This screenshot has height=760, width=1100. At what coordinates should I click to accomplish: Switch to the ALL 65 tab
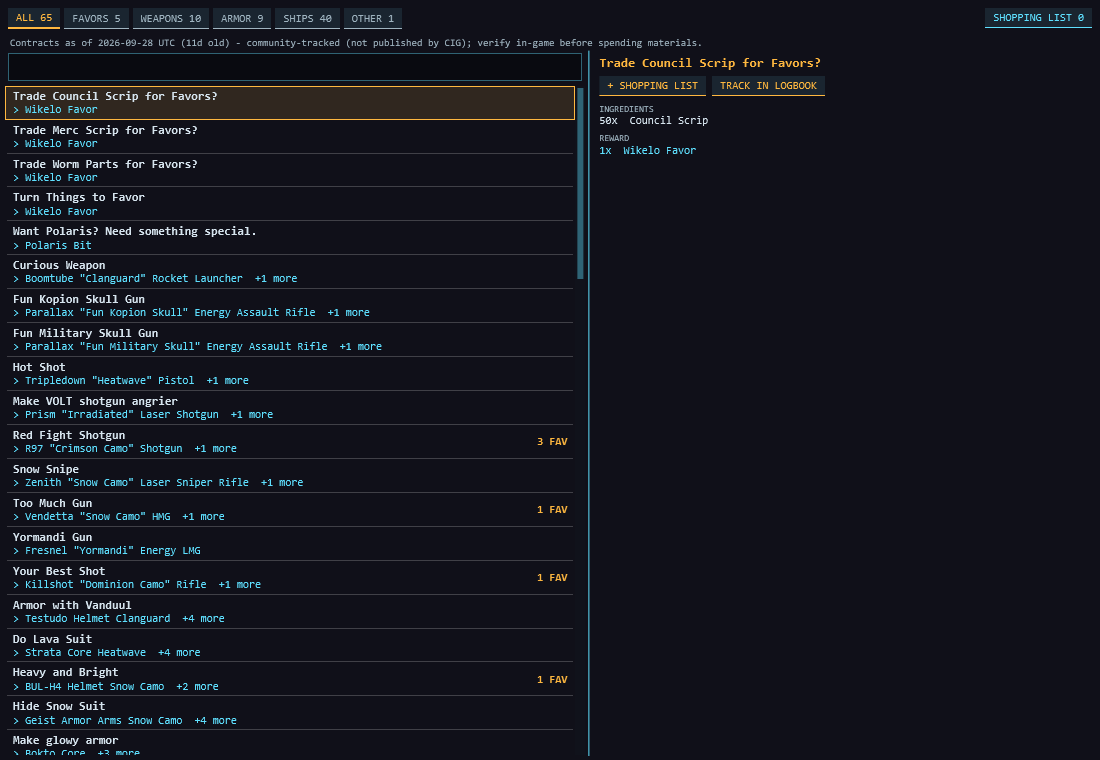tap(34, 18)
